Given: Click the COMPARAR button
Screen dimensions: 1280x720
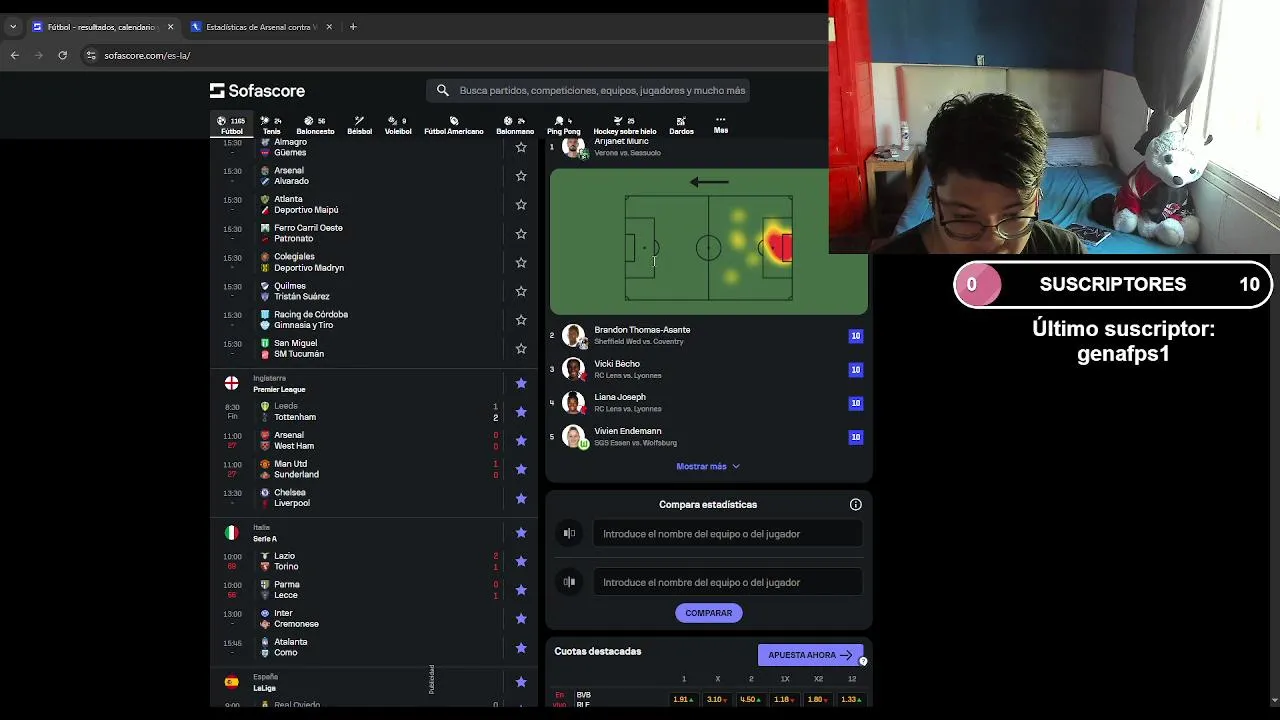Looking at the screenshot, I should point(708,613).
